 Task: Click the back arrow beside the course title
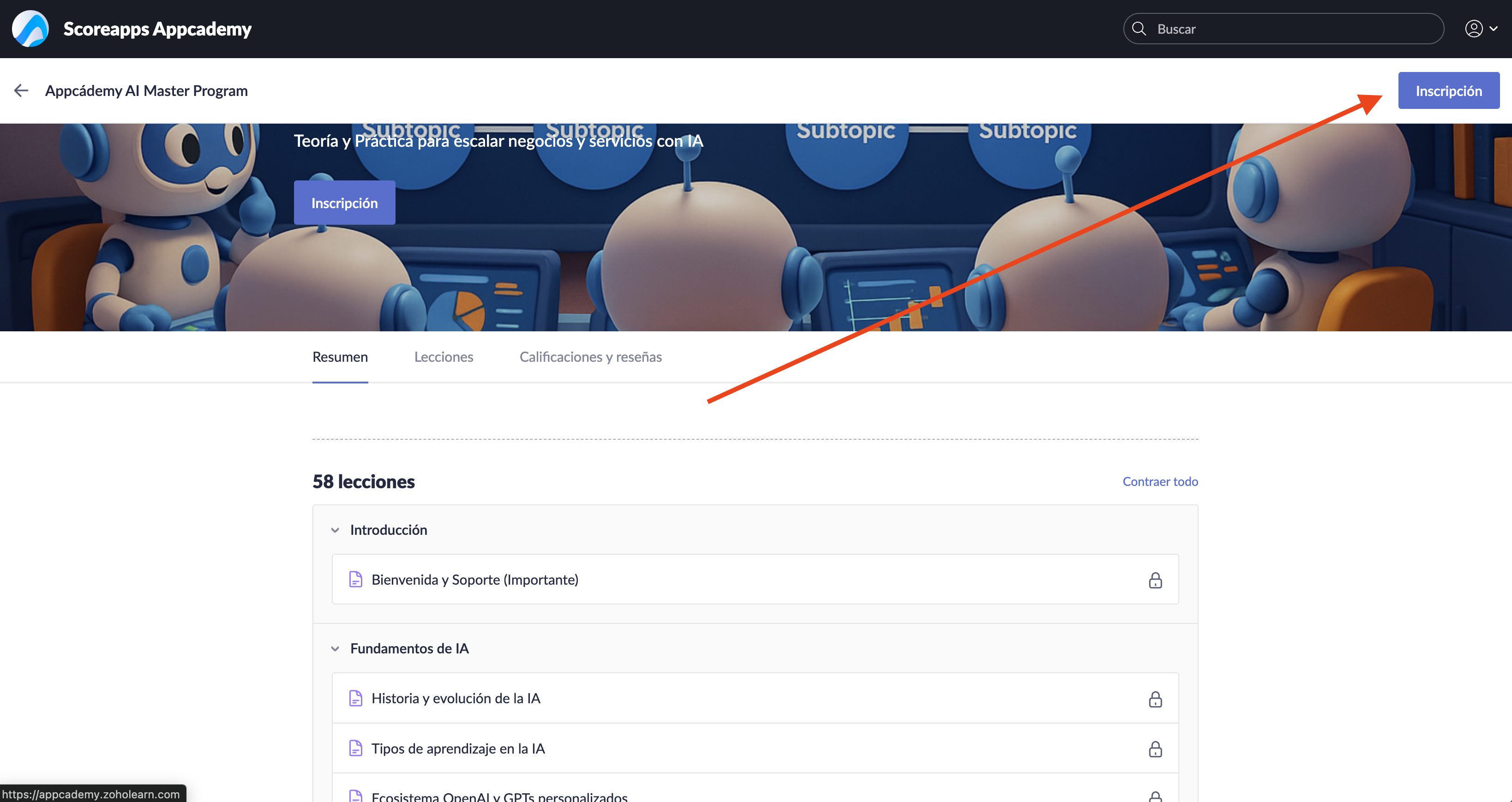point(21,90)
